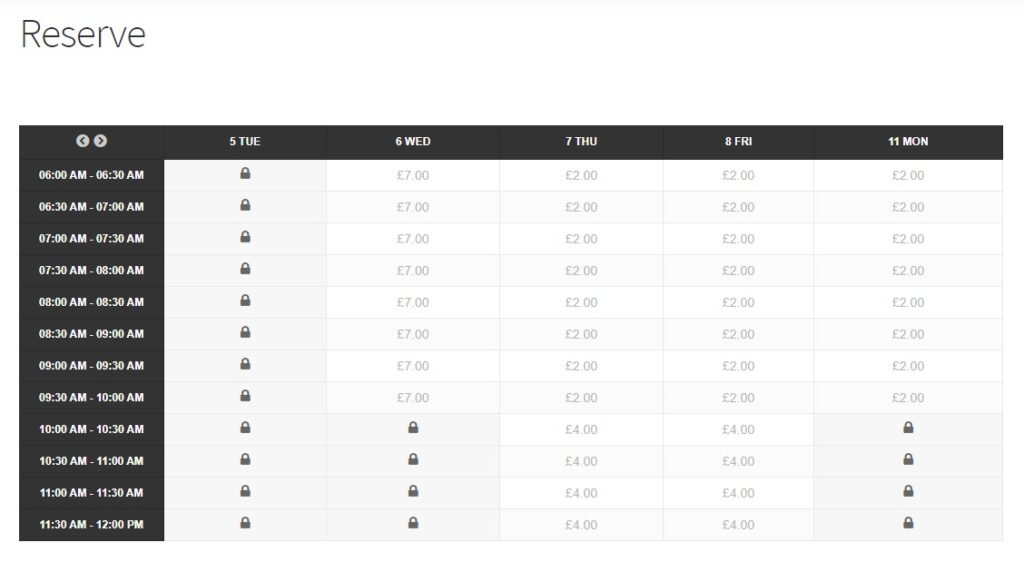Click lock icon for Tuesday 06:00 AM slot
Viewport: 1024px width, 562px height.
(245, 174)
